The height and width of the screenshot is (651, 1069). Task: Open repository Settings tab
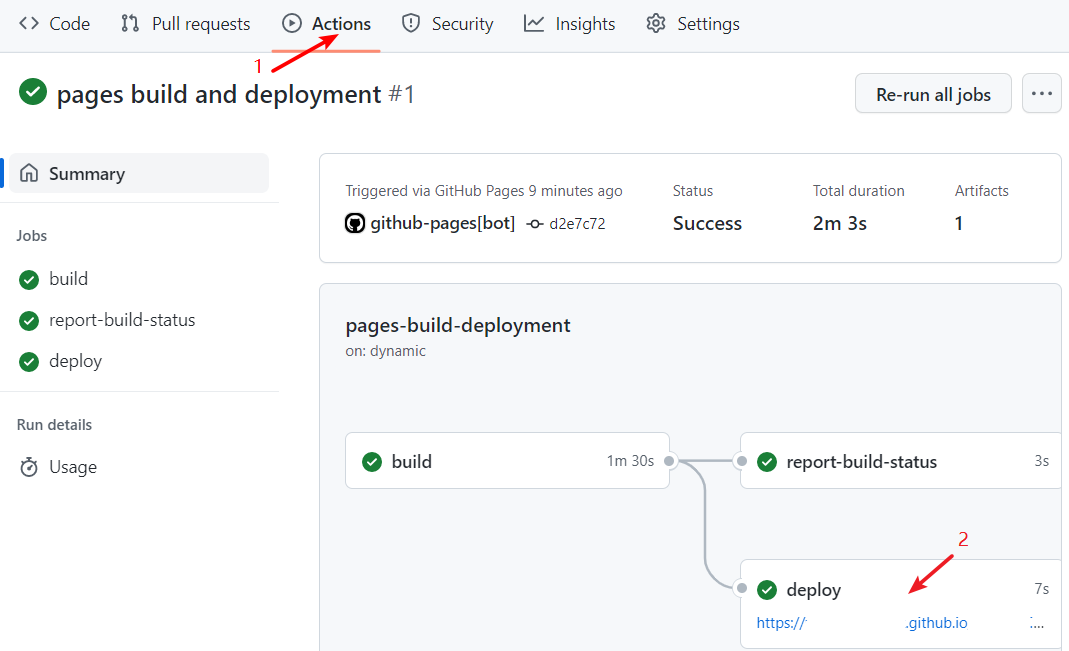(x=693, y=24)
